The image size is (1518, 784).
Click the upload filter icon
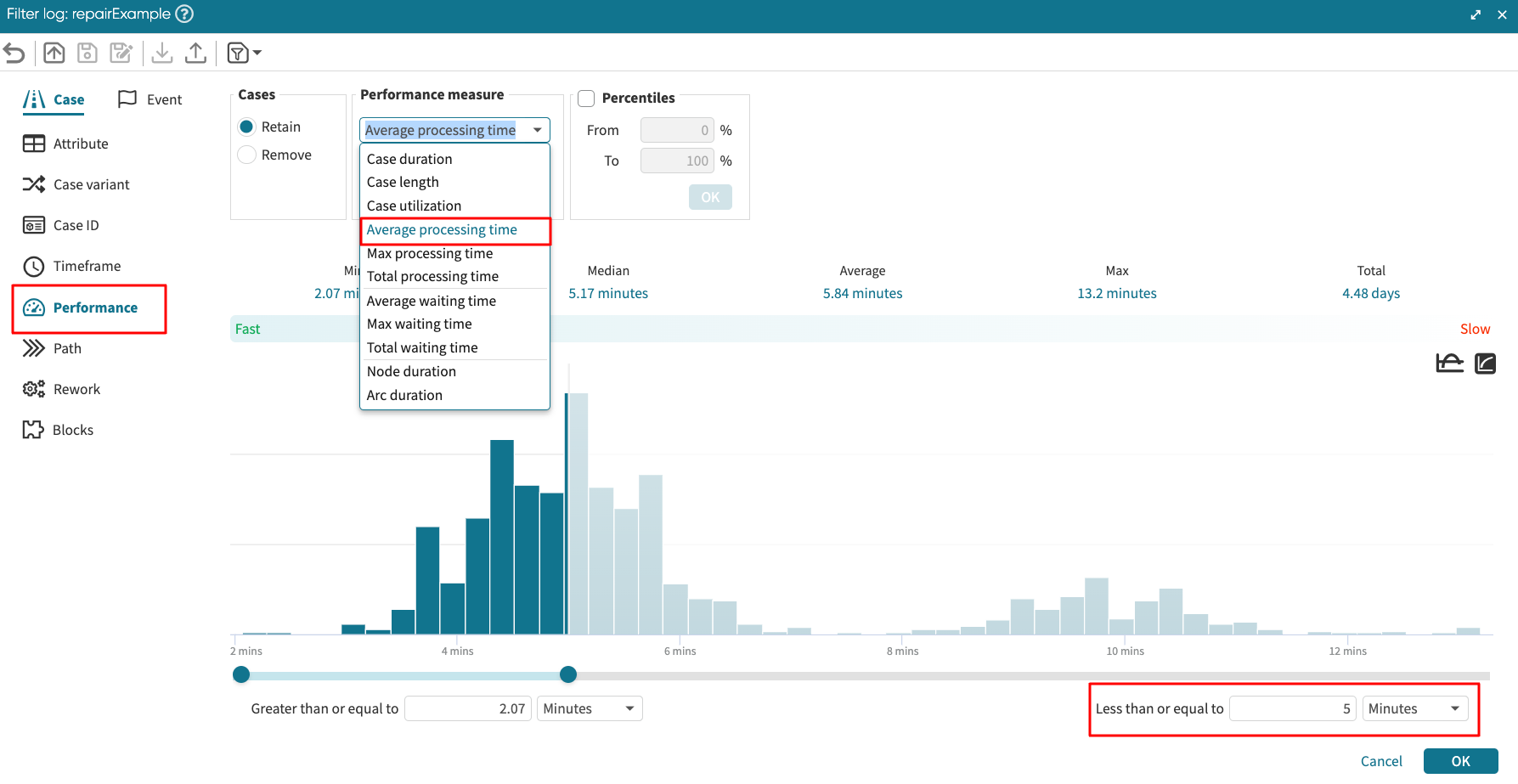pyautogui.click(x=54, y=54)
